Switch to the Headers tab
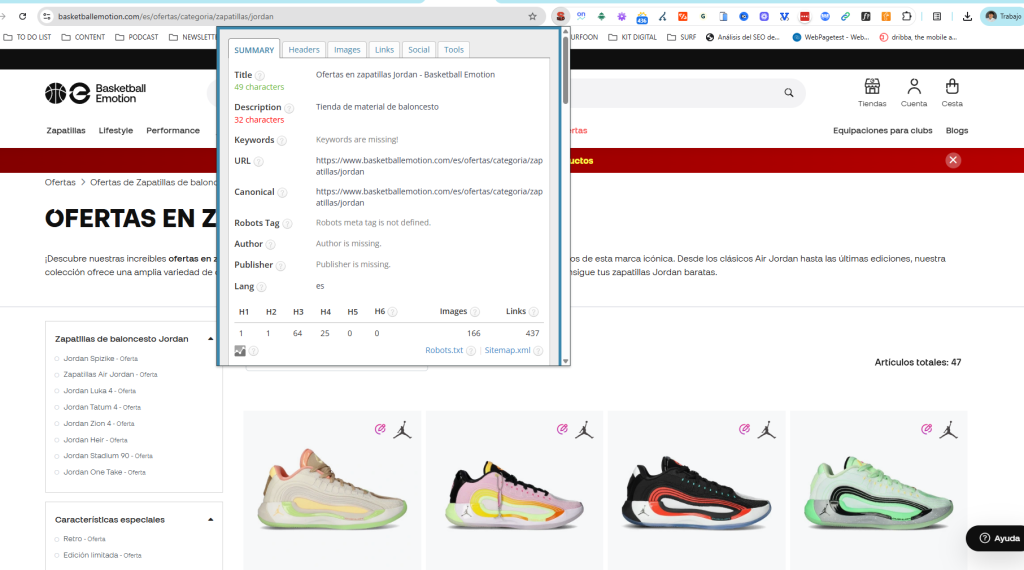The height and width of the screenshot is (570, 1024). pyautogui.click(x=304, y=50)
